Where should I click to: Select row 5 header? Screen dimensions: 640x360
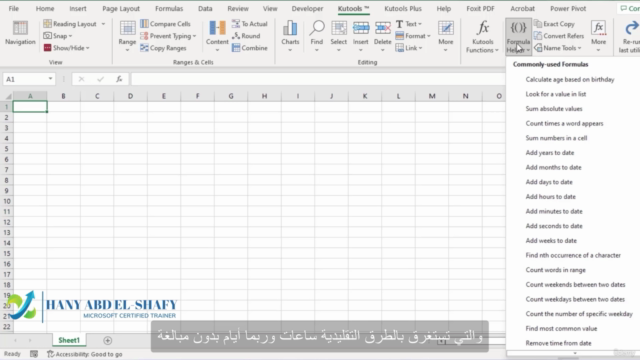pyautogui.click(x=6, y=149)
